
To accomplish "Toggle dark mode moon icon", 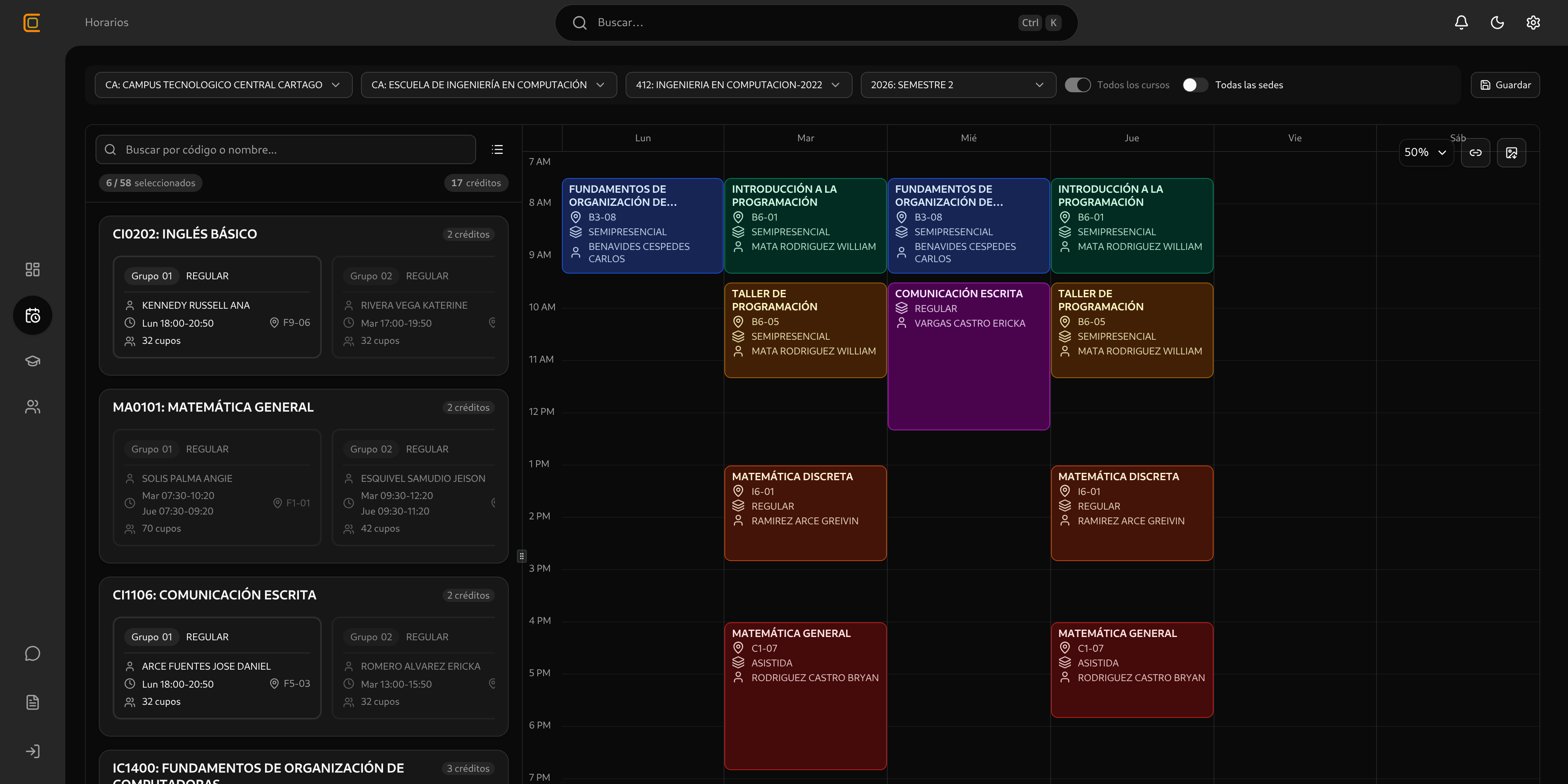I will (1497, 22).
